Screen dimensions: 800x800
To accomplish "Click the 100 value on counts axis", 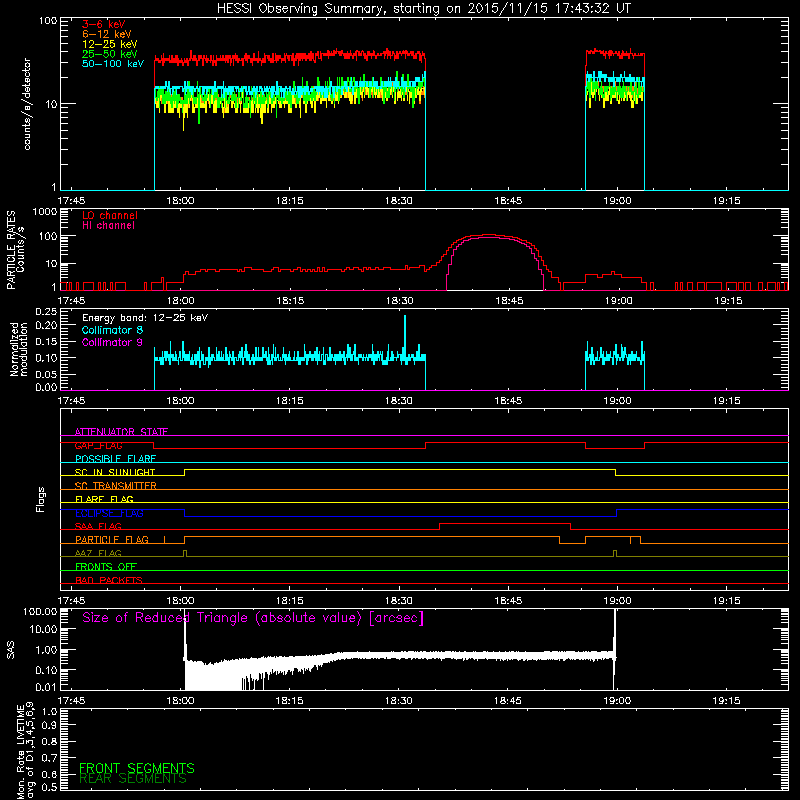I will click(x=47, y=21).
